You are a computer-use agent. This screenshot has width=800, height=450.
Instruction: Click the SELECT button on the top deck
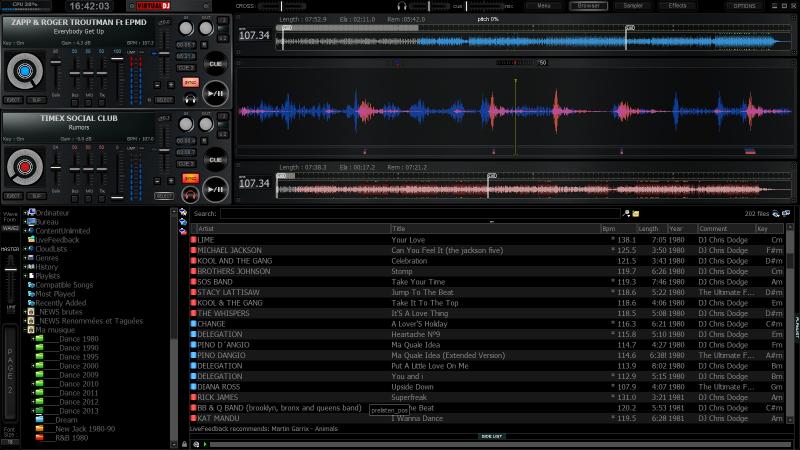click(x=164, y=100)
